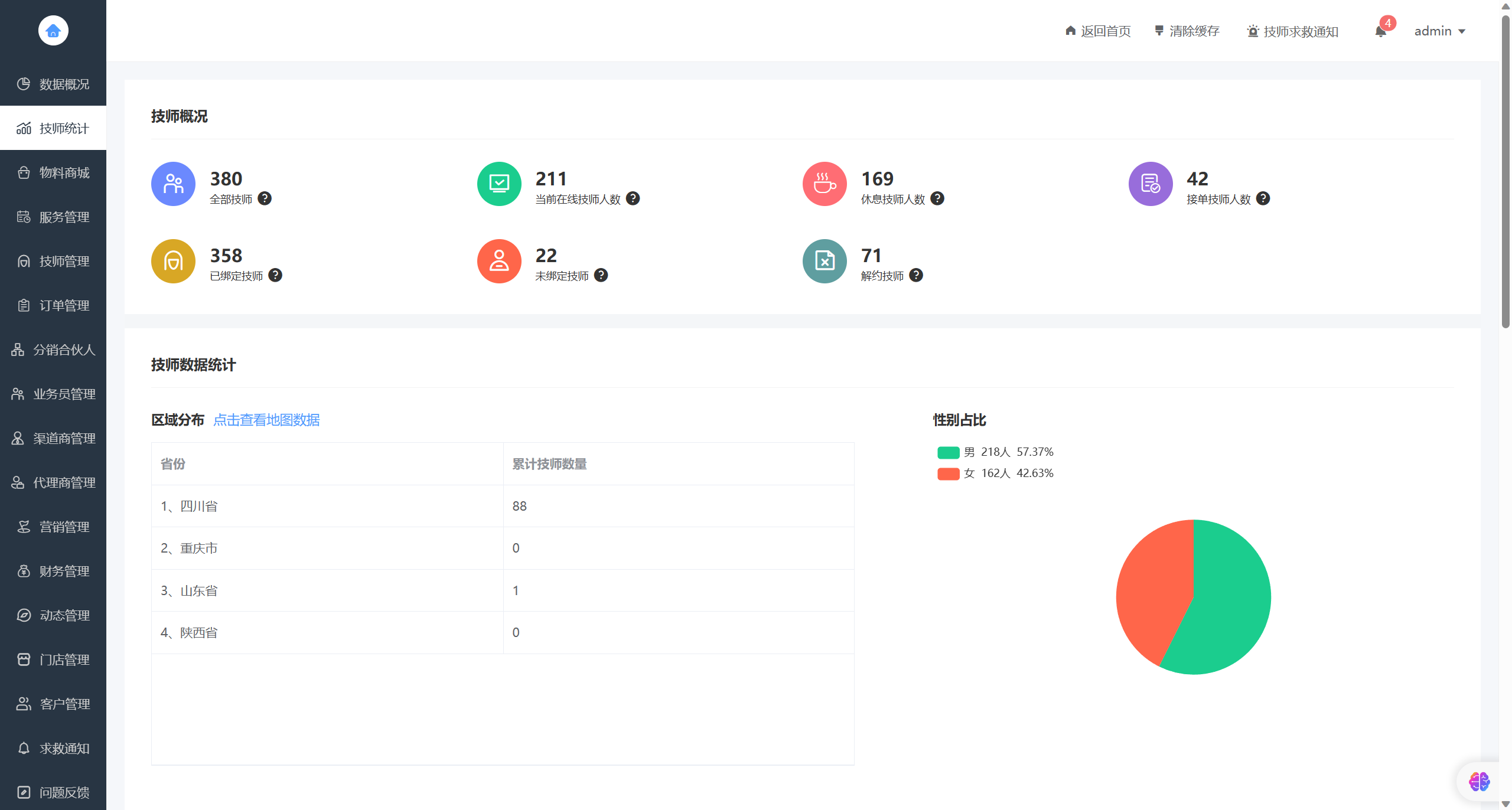This screenshot has height=810, width=1512.
Task: Select 技师统计 menu item
Action: (53, 128)
